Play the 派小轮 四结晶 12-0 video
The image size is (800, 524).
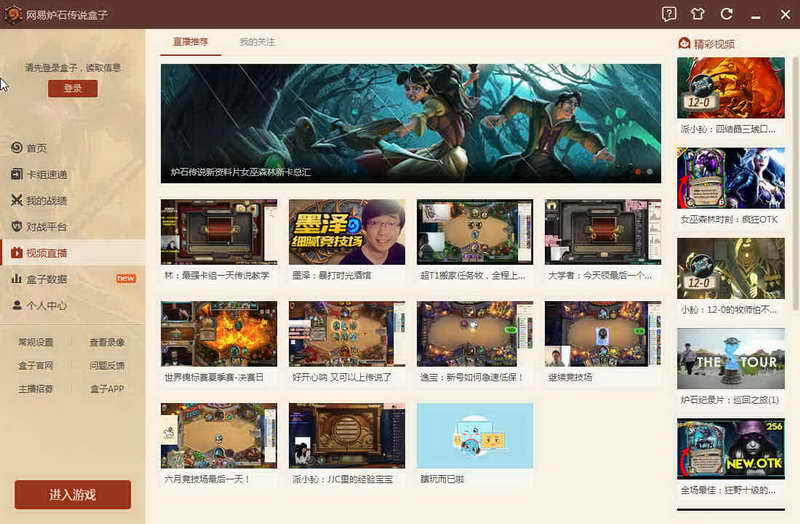[x=731, y=88]
